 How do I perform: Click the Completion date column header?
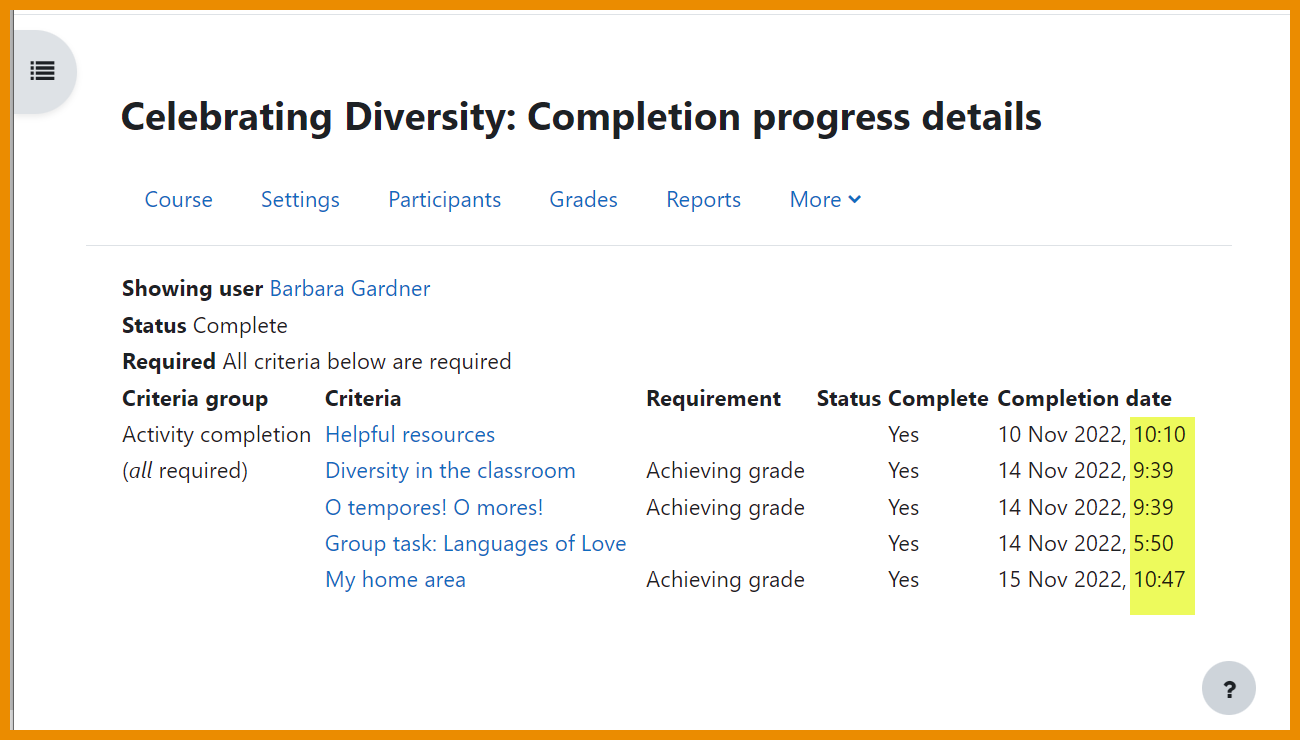click(1084, 398)
